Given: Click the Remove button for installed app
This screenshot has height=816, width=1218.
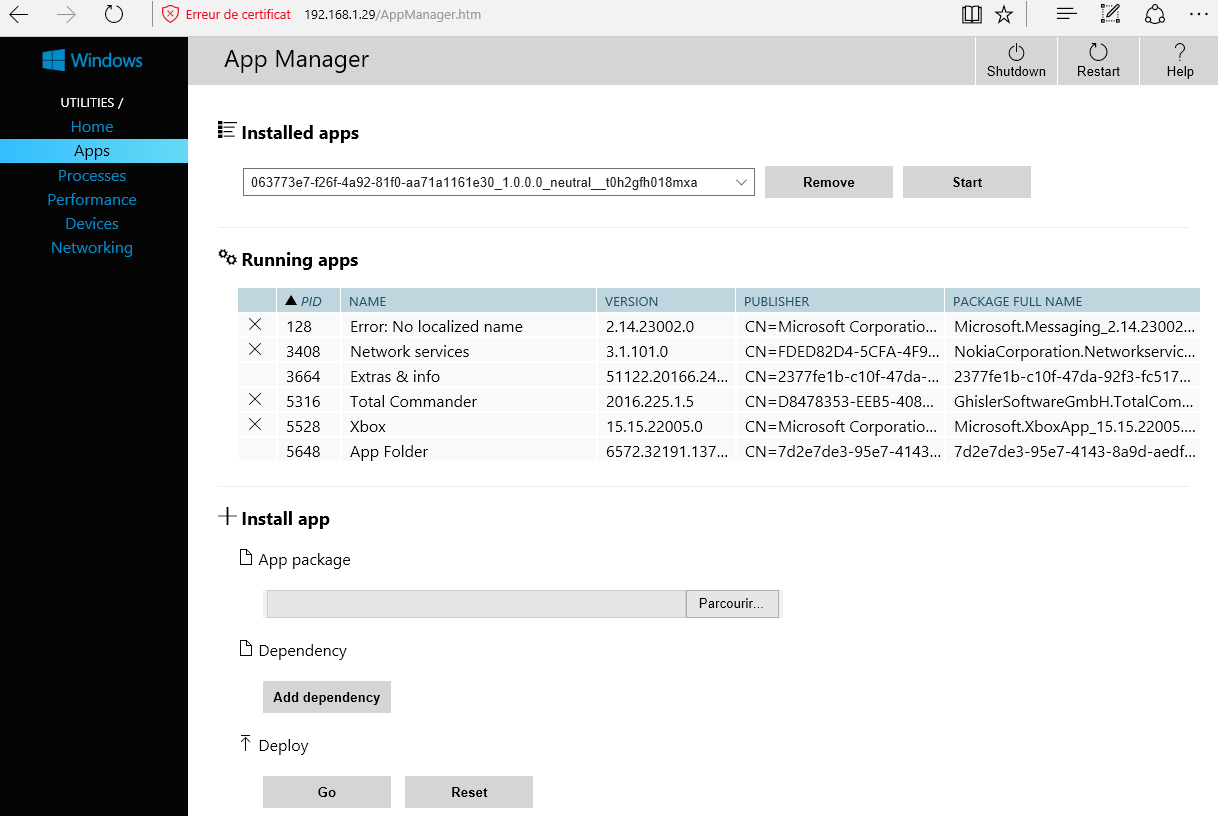Looking at the screenshot, I should [x=828, y=182].
